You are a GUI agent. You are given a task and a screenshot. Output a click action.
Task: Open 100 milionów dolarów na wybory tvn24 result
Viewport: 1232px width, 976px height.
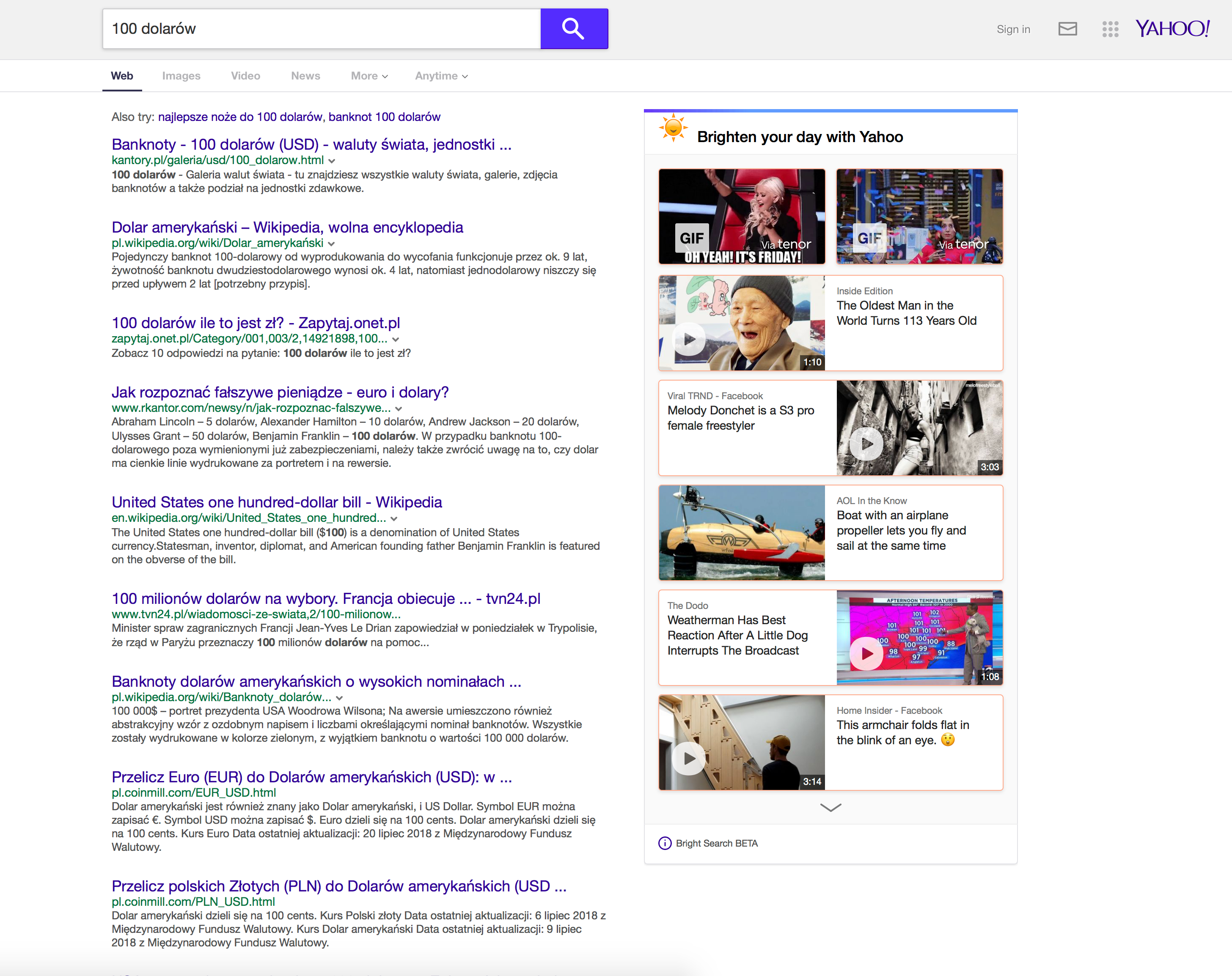click(x=326, y=598)
